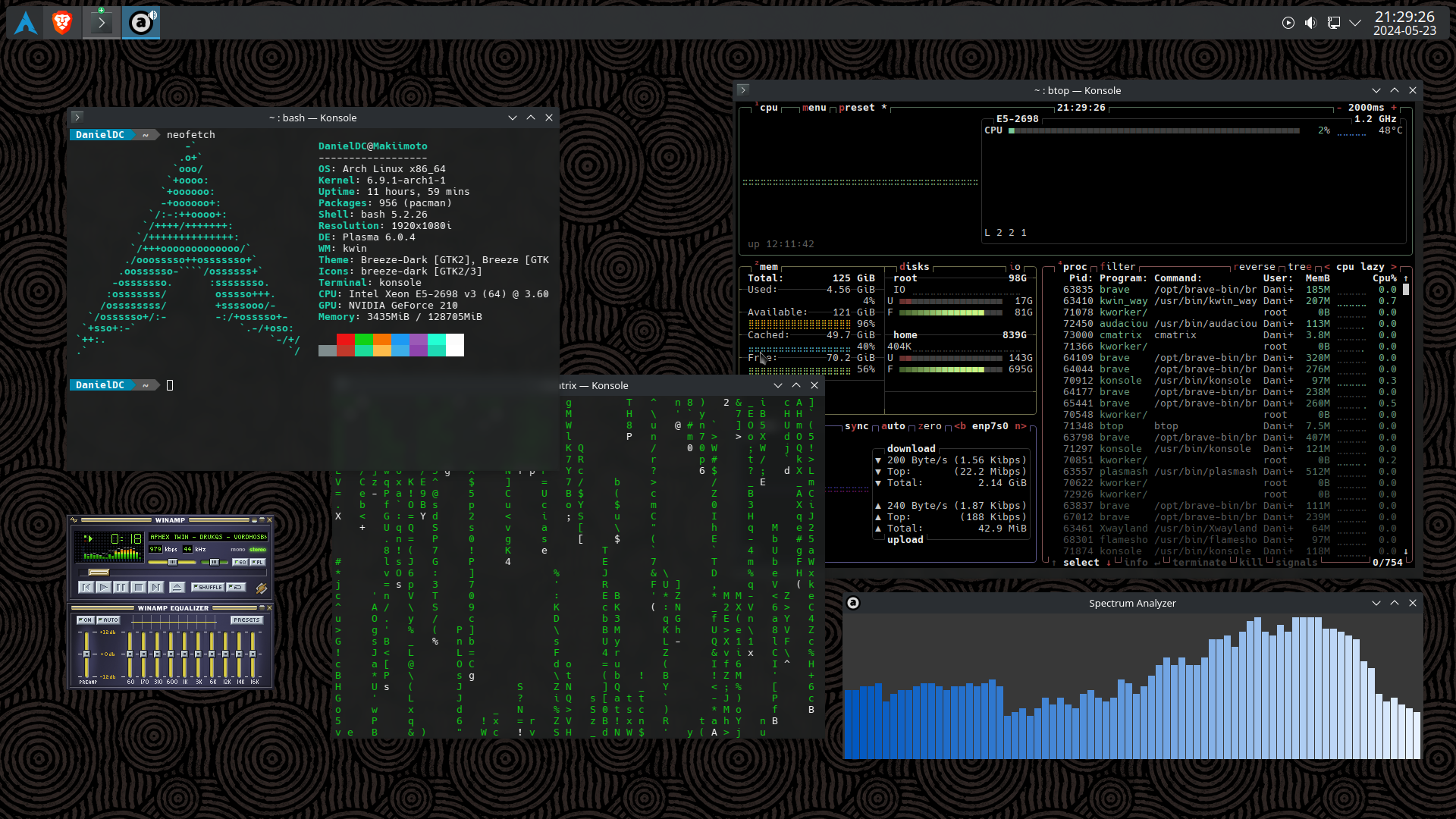
Task: Decrease btop update interval with minus
Action: point(1339,108)
